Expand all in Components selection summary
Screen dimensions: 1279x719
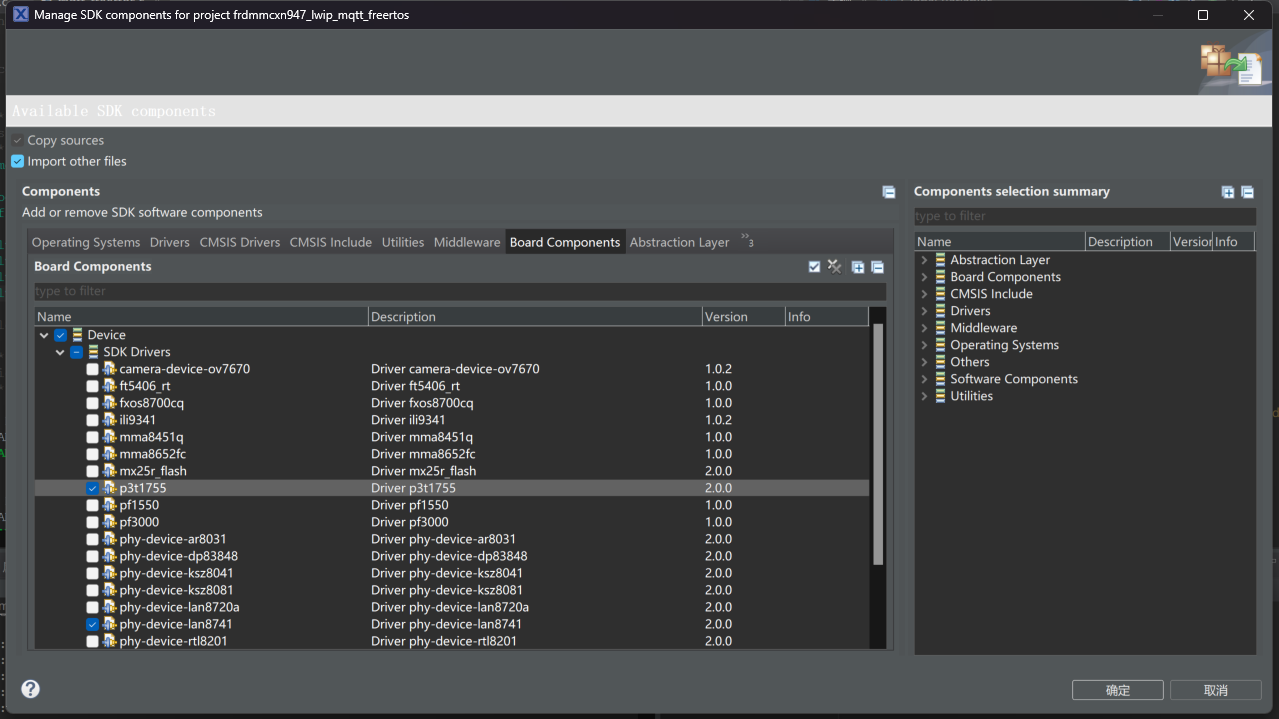coord(1228,192)
